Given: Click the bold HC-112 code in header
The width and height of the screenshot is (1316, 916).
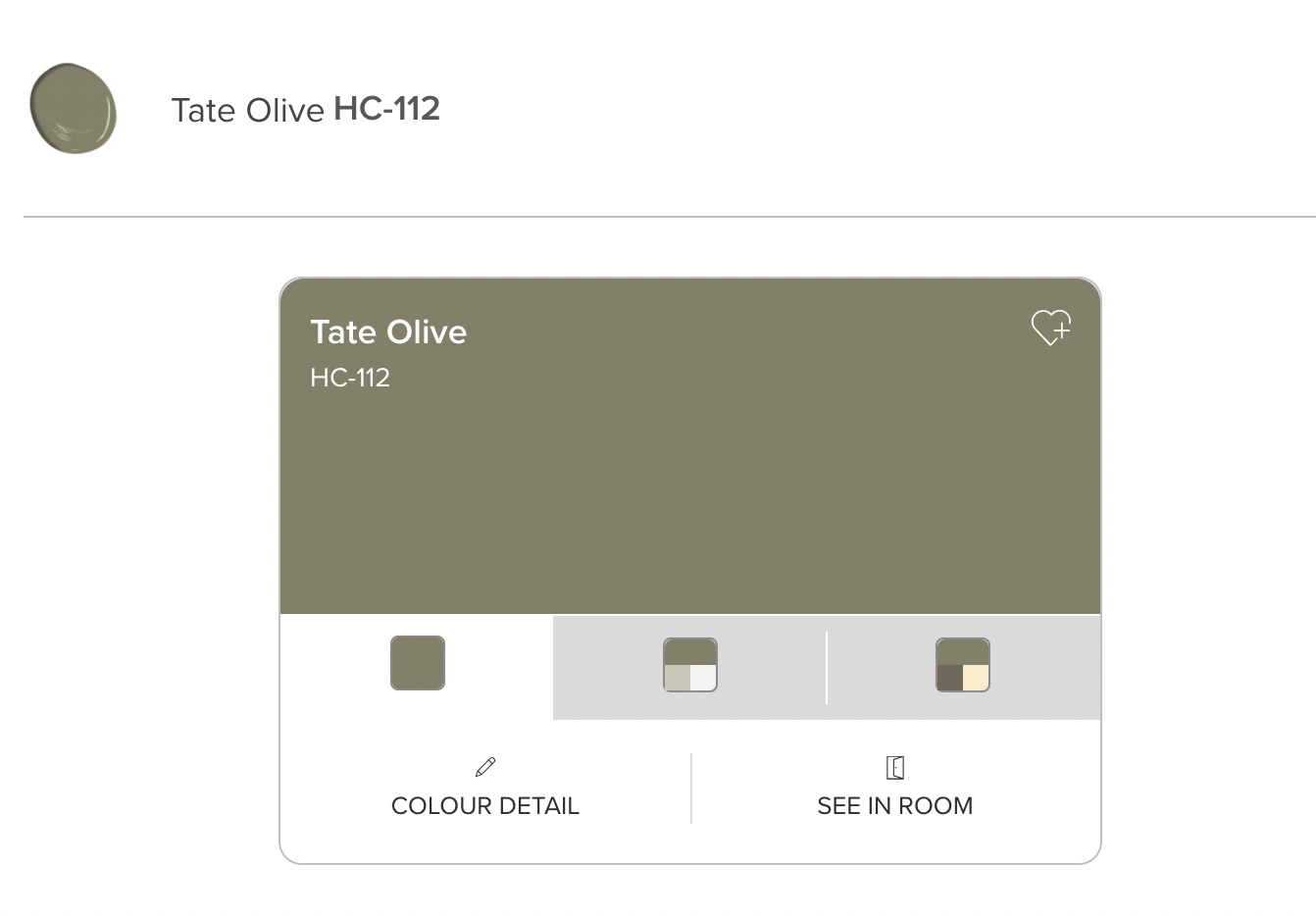Looking at the screenshot, I should pyautogui.click(x=387, y=109).
